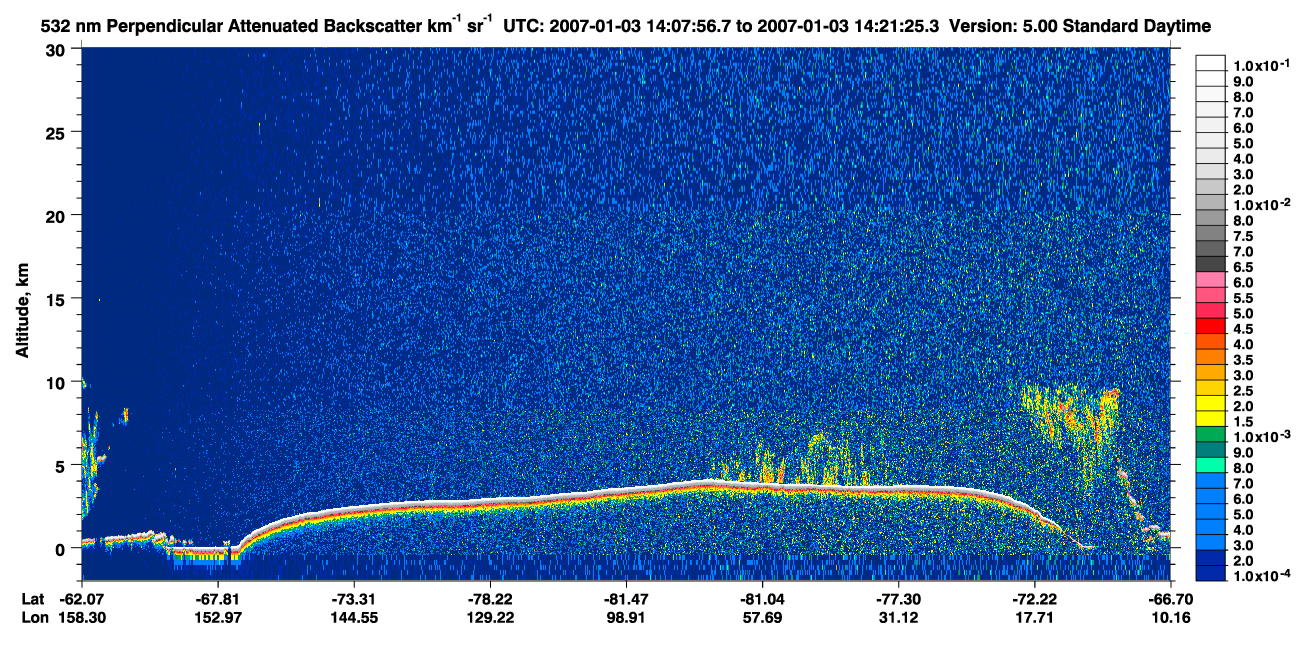Viewport: 1300px width, 667px height.
Task: Click latitude value -77.30
Action: tap(898, 599)
